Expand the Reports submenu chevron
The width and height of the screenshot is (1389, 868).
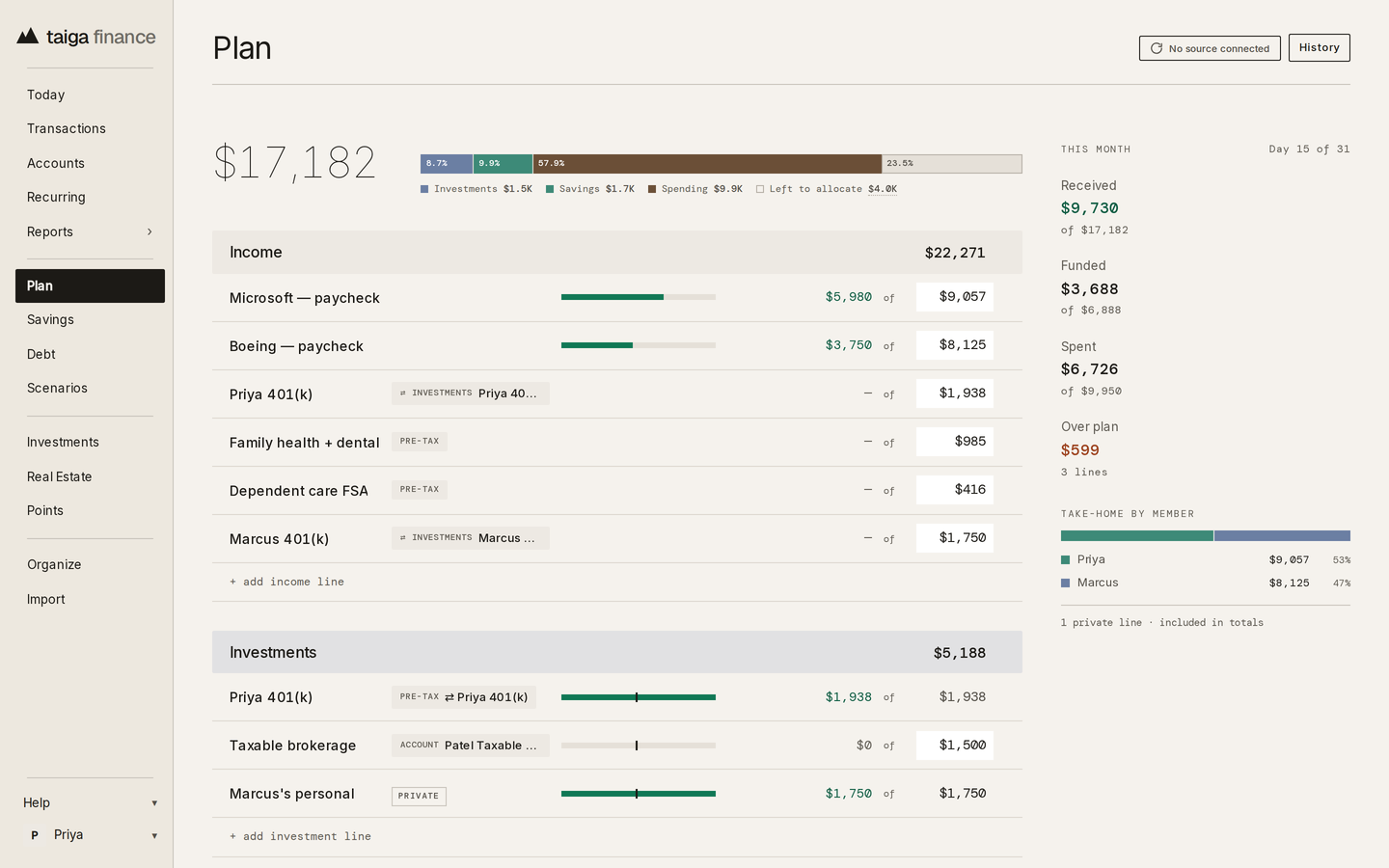pos(150,231)
